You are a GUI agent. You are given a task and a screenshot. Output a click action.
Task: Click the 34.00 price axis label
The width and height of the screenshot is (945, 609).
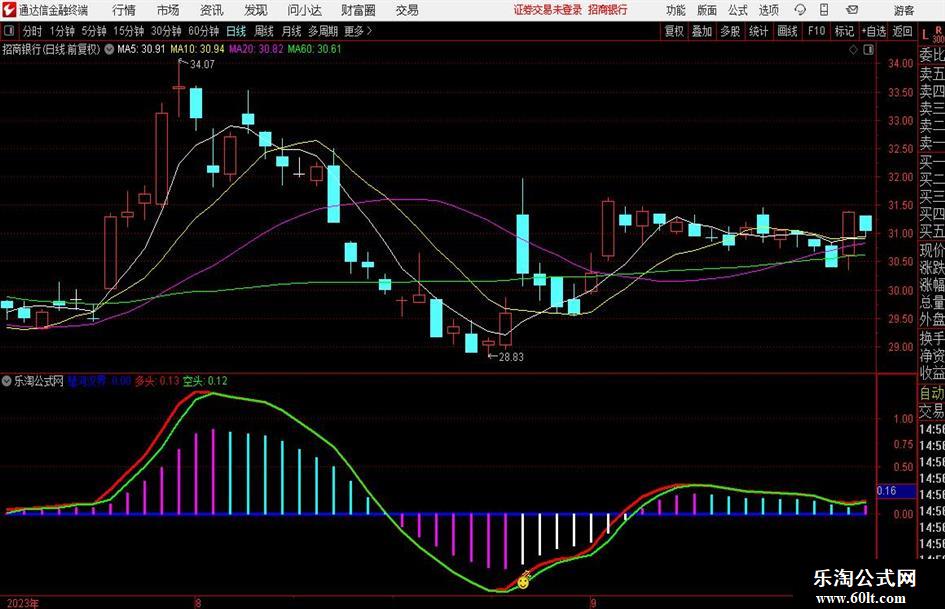pyautogui.click(x=900, y=63)
